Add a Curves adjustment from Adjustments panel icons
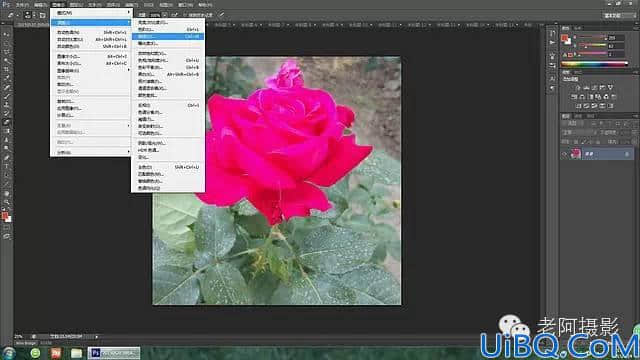640x360 pixels. coord(594,87)
